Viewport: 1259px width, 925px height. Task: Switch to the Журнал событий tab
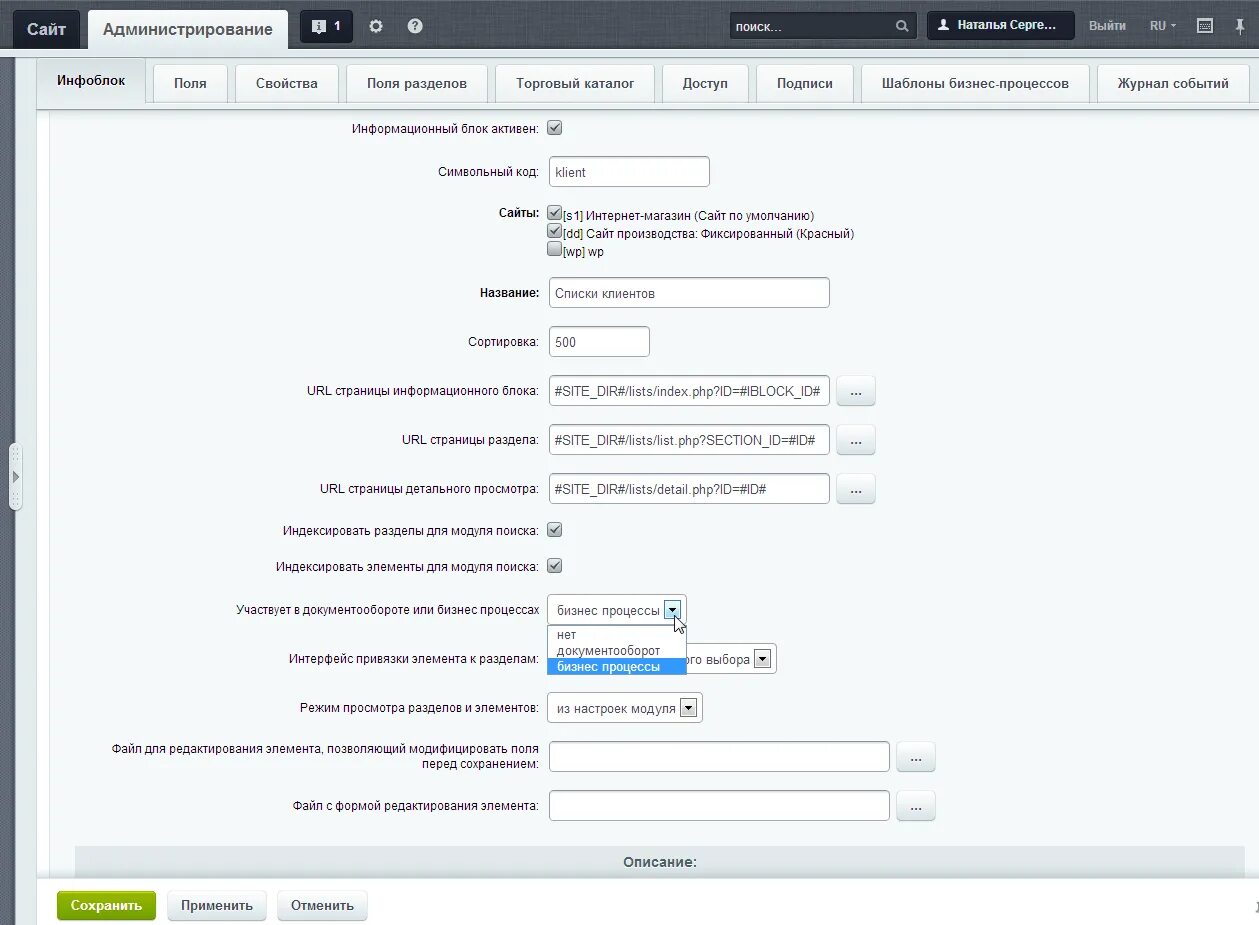tap(1173, 84)
